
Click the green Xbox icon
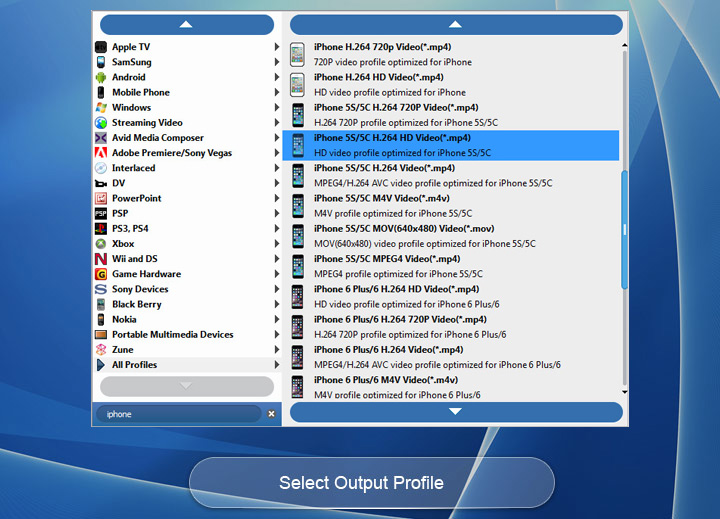(101, 243)
